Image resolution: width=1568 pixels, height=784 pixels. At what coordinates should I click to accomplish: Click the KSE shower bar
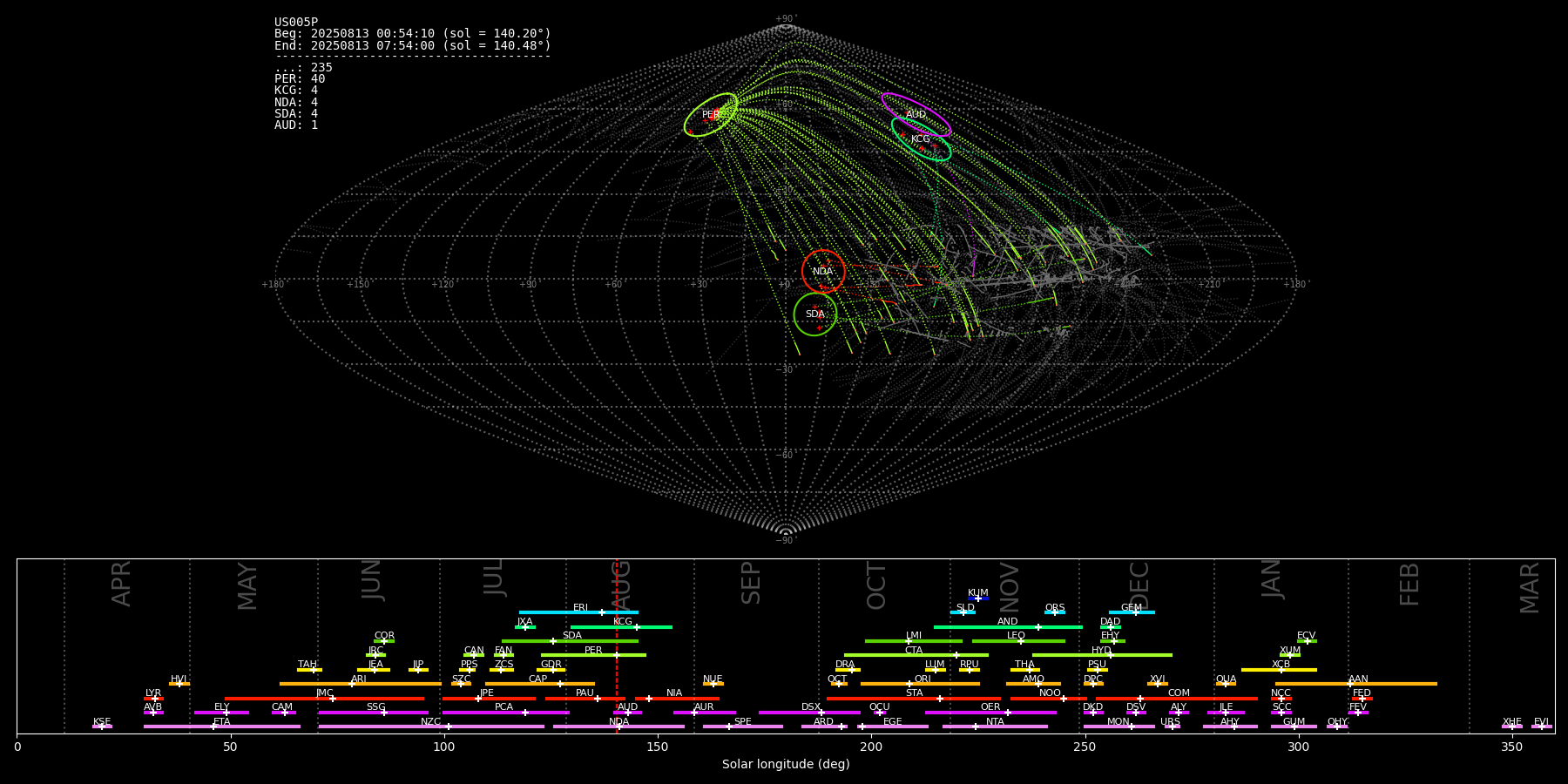102,727
